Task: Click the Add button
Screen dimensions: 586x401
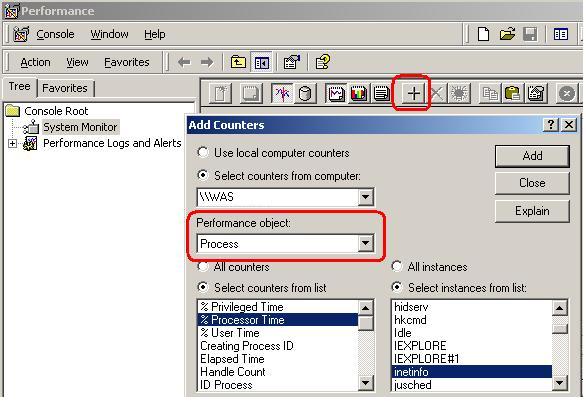Action: coord(532,156)
